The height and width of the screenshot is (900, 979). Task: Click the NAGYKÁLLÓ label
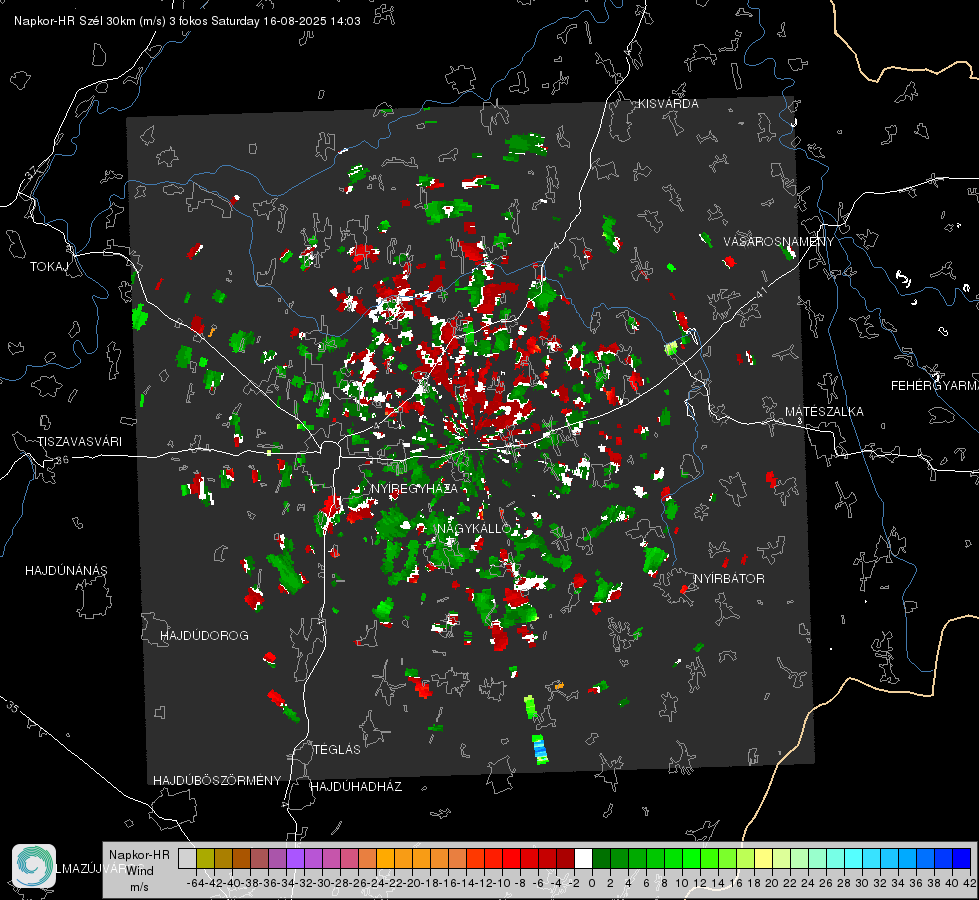pos(475,529)
